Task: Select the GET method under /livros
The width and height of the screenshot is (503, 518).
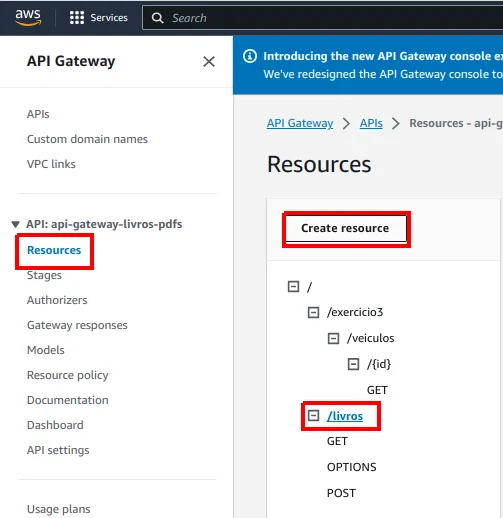Action: pyautogui.click(x=337, y=441)
